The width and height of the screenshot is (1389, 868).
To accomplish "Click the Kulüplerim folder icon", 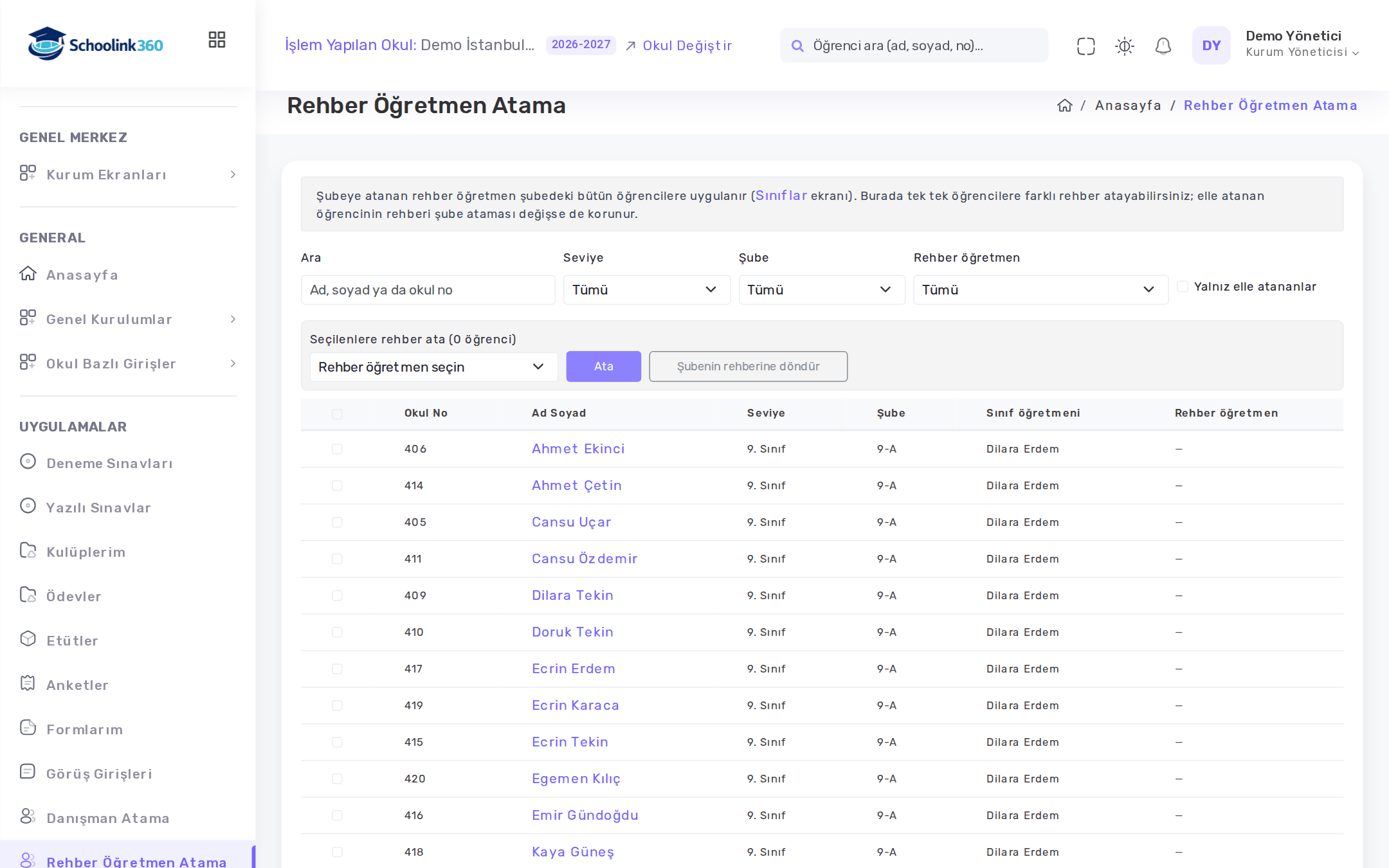I will click(x=28, y=550).
